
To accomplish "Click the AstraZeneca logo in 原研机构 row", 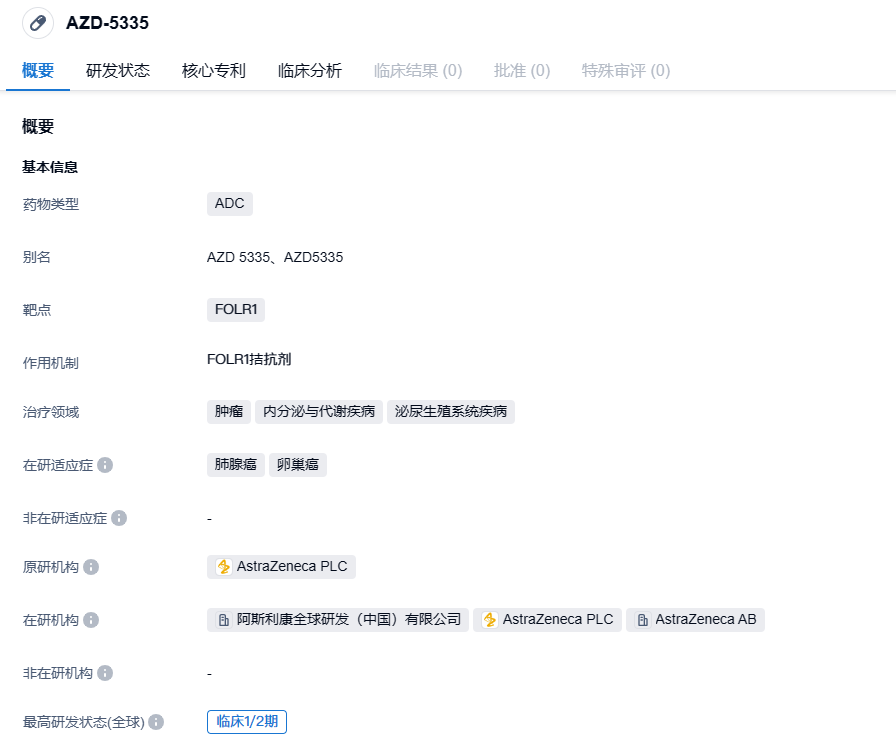I will tap(224, 567).
